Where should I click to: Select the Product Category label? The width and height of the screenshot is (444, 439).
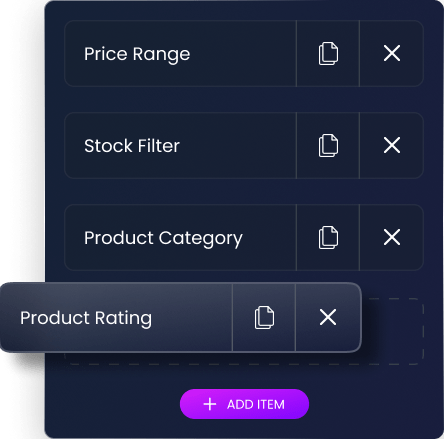tap(163, 238)
